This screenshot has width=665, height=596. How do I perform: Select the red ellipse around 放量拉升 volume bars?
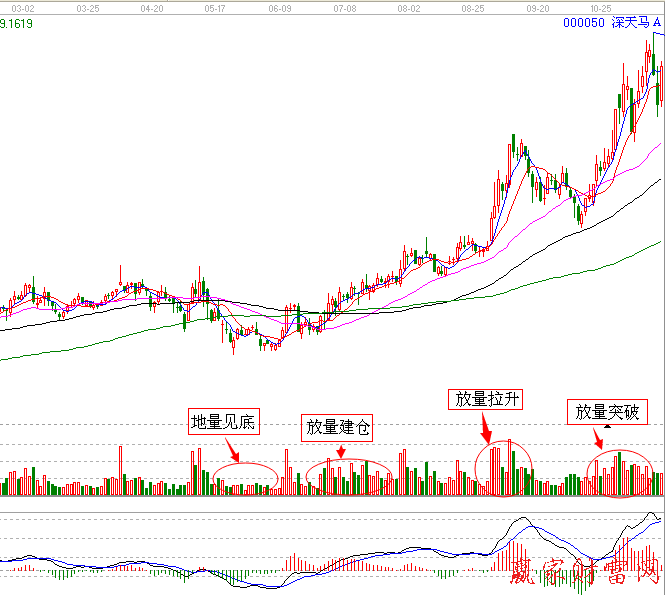(503, 468)
